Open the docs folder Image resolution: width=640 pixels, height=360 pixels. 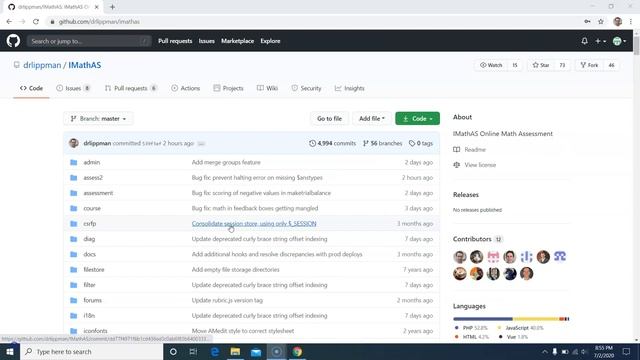(89, 254)
